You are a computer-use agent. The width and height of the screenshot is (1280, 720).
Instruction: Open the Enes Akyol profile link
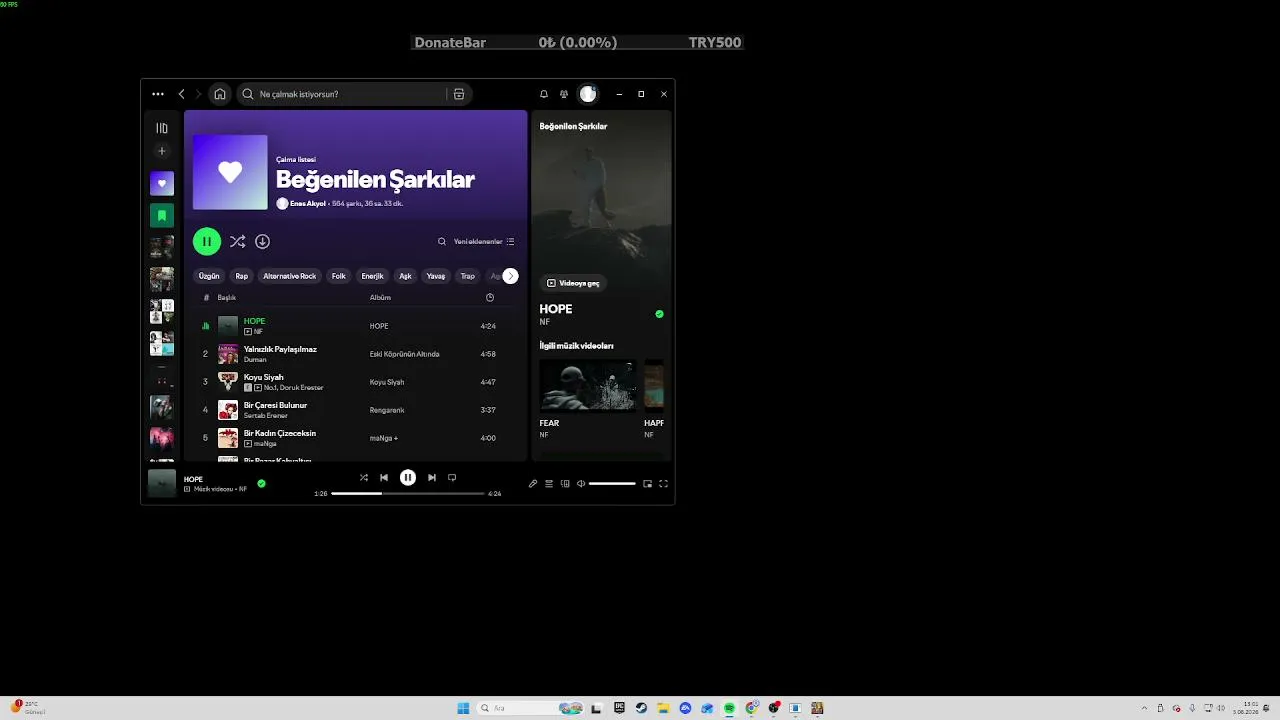(308, 203)
